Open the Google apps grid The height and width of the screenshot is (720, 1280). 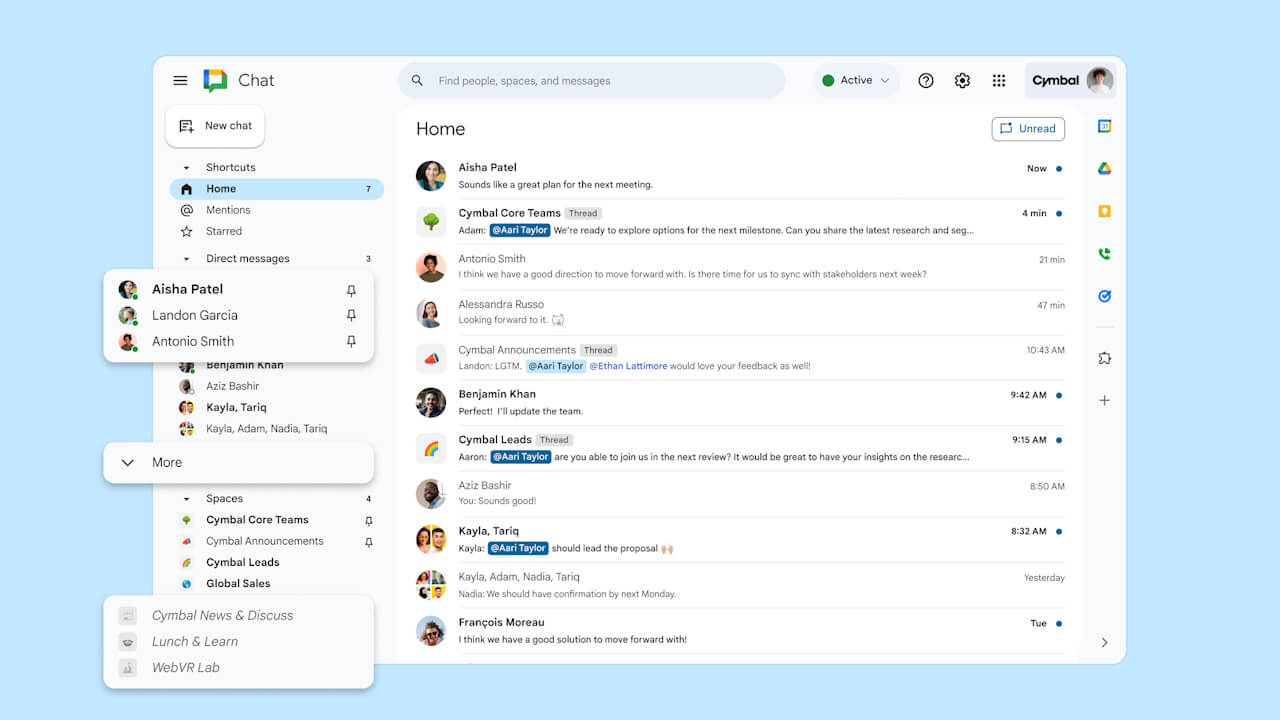tap(998, 80)
